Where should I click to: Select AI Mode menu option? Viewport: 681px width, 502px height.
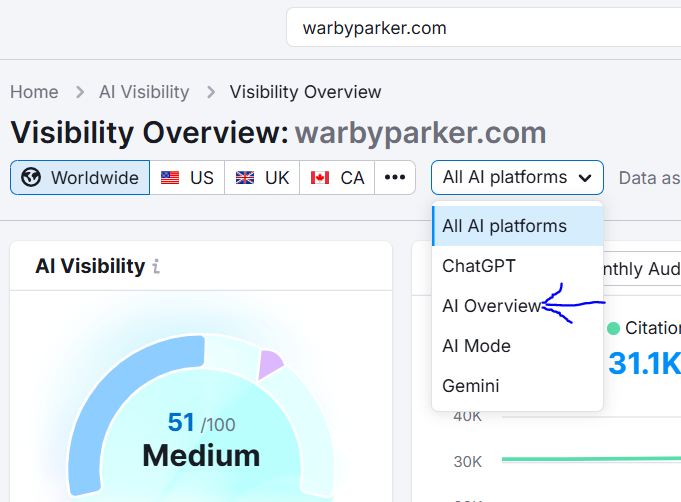pyautogui.click(x=476, y=346)
